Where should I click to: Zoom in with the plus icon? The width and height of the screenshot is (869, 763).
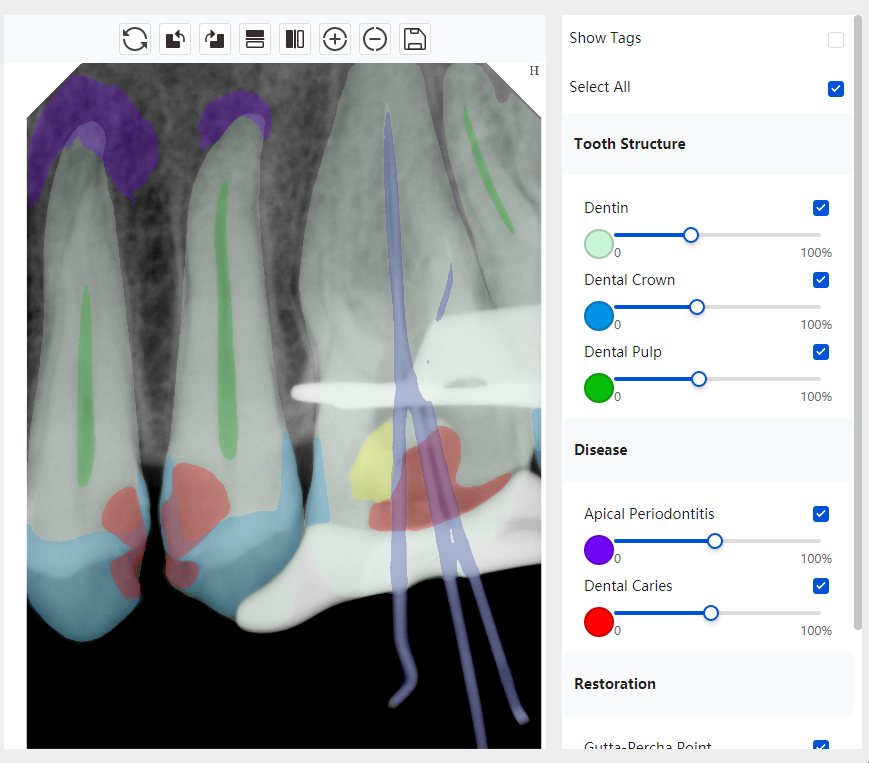click(335, 39)
